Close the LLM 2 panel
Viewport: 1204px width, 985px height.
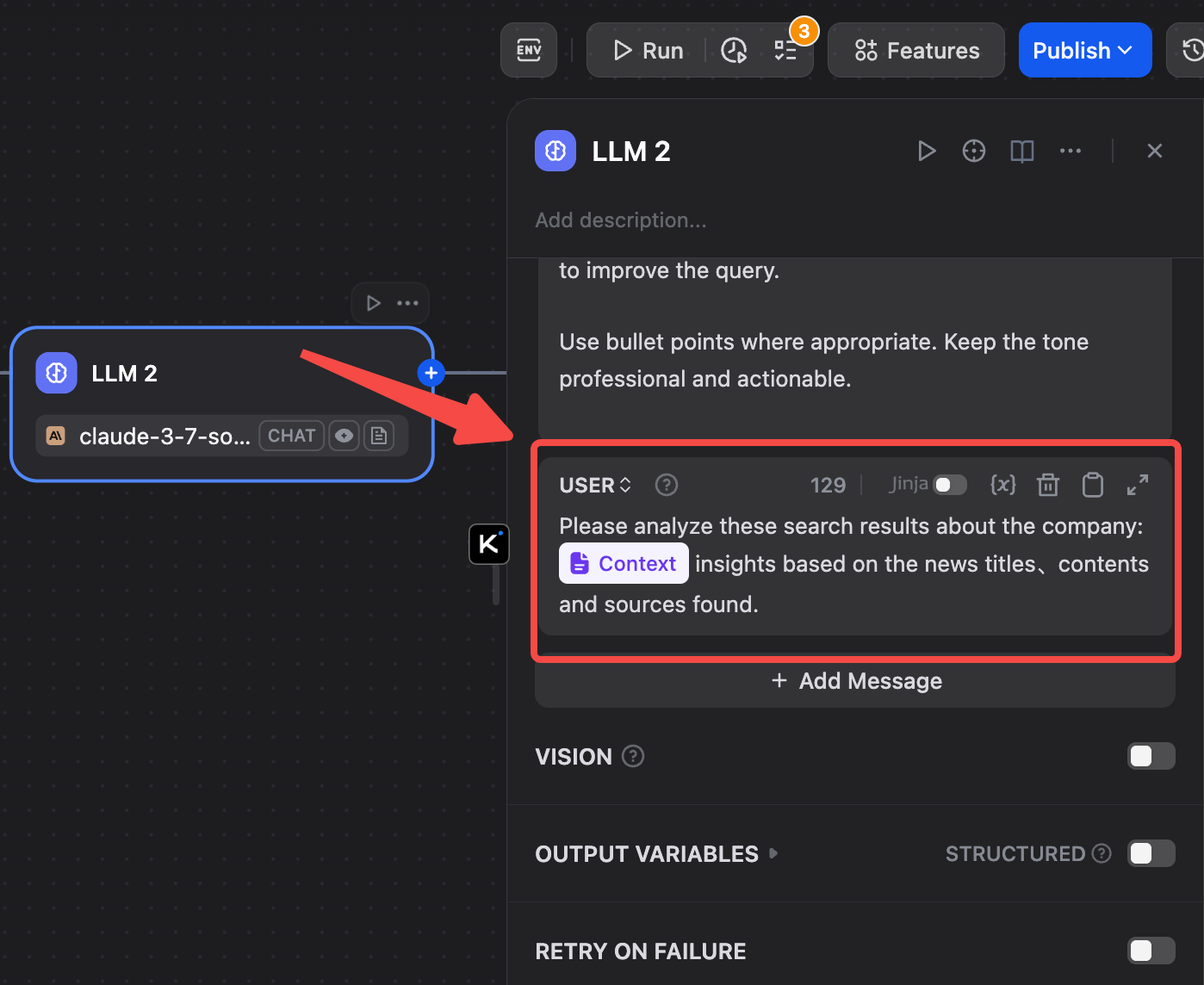pos(1155,152)
